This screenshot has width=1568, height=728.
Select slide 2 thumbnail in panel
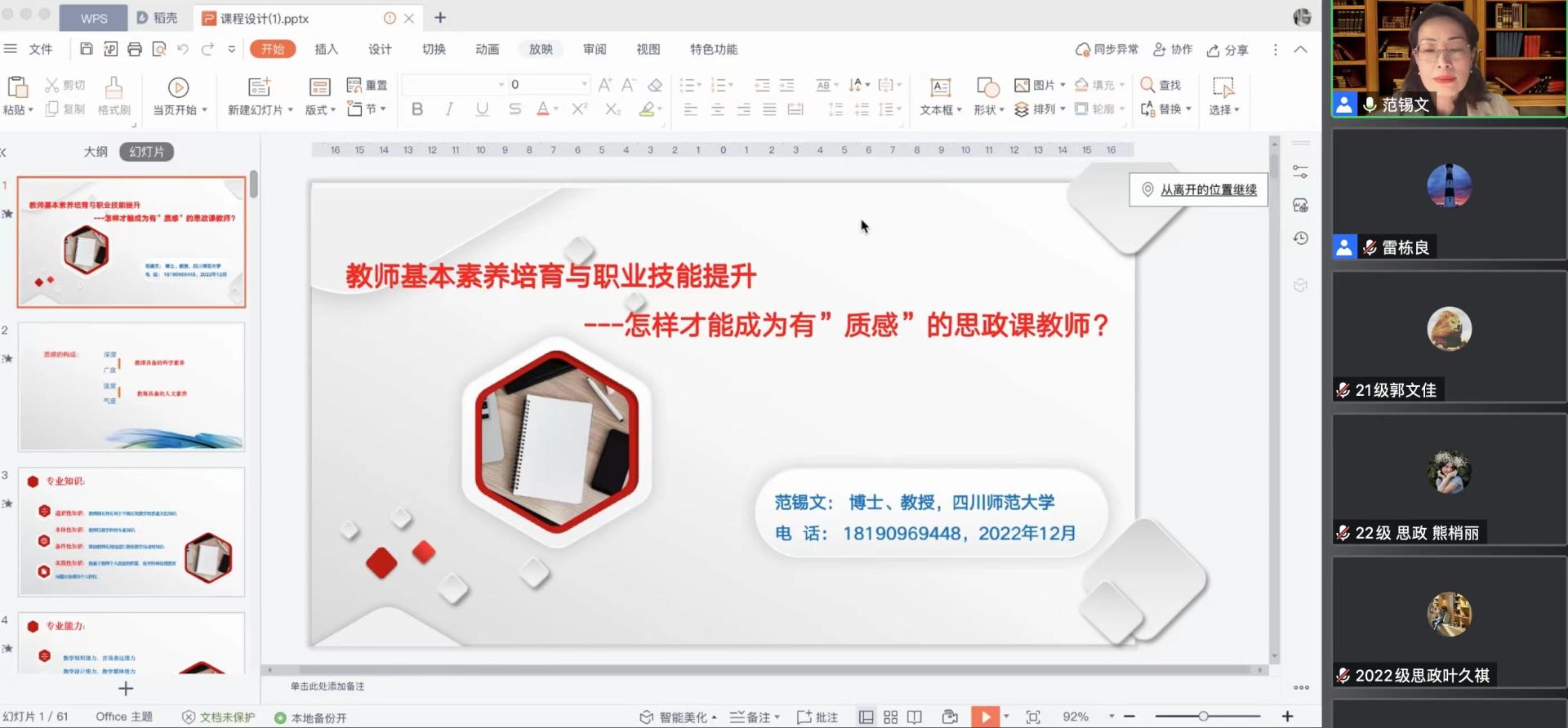click(x=131, y=387)
